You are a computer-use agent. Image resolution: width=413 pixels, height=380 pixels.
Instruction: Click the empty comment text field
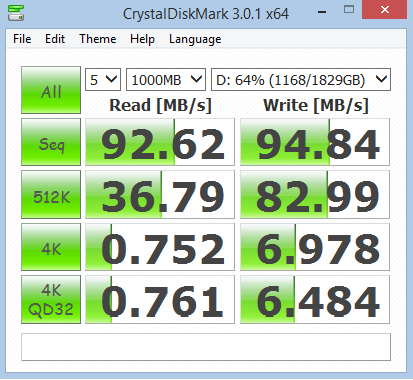[206, 347]
